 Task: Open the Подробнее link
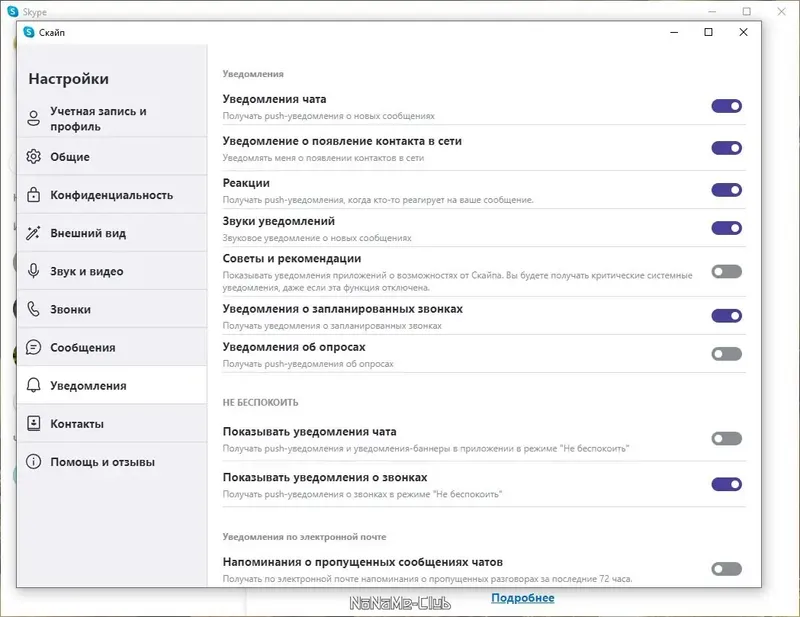pos(524,597)
